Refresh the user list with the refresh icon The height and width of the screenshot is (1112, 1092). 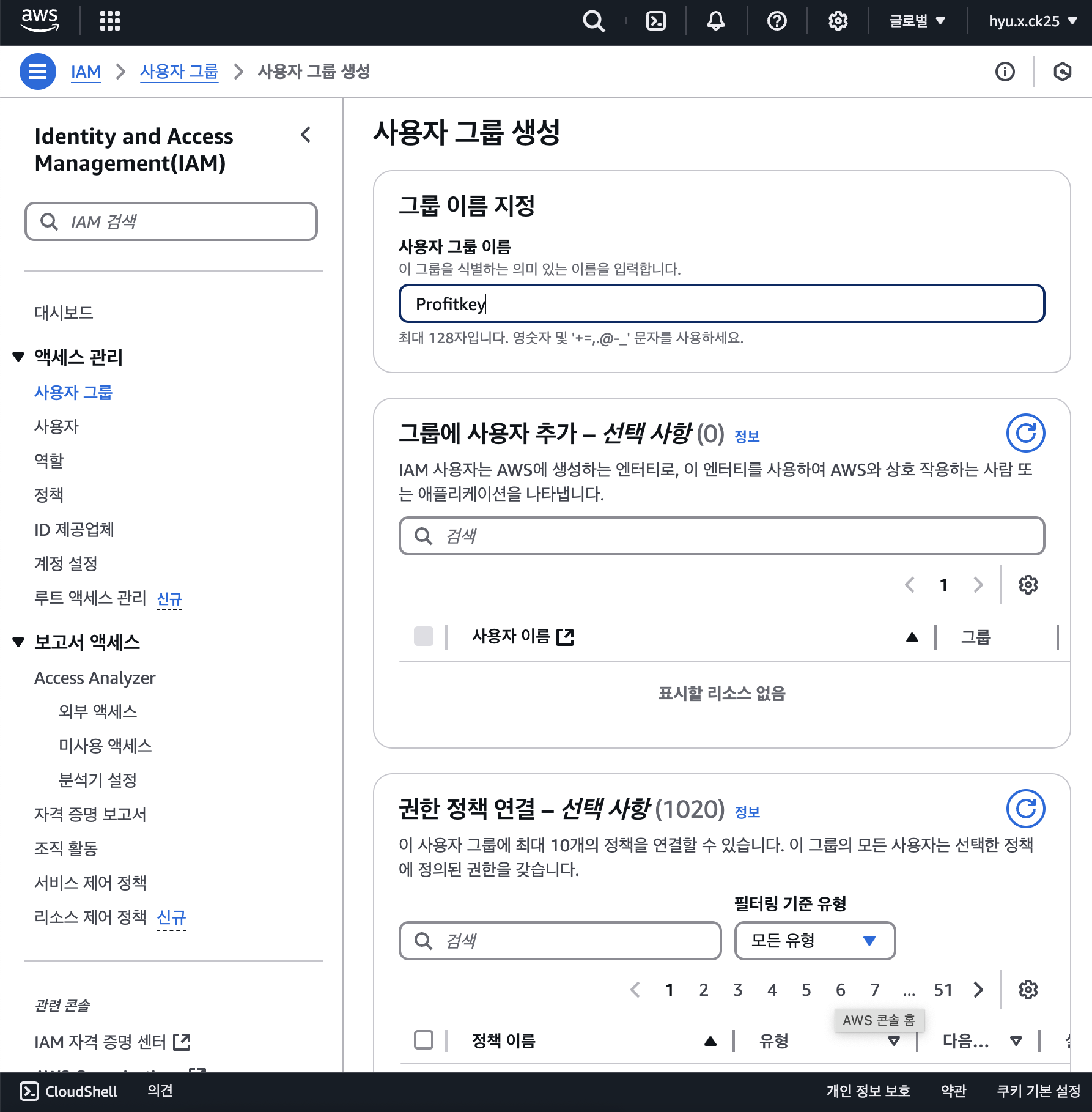(1026, 432)
